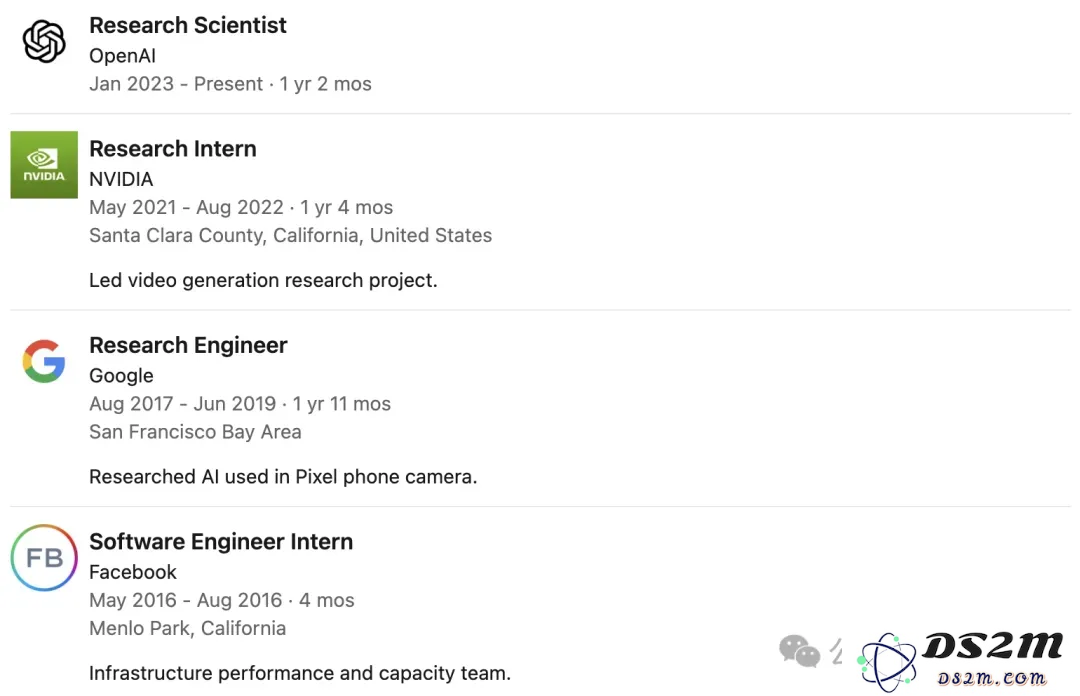This screenshot has width=1080, height=696.
Task: Click the OpenAI logo icon
Action: click(44, 41)
